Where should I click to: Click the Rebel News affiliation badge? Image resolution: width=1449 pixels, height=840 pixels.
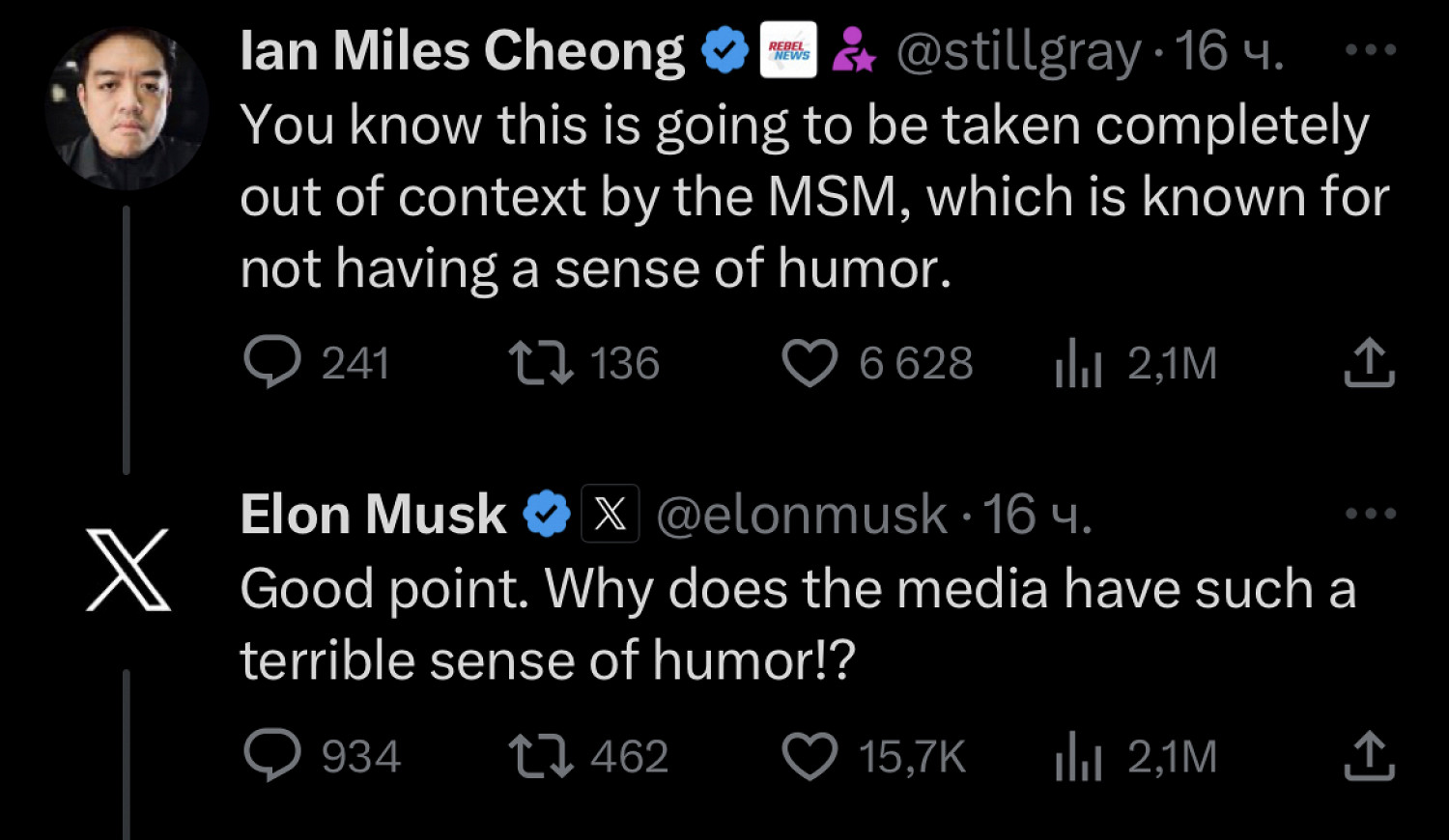(x=788, y=50)
